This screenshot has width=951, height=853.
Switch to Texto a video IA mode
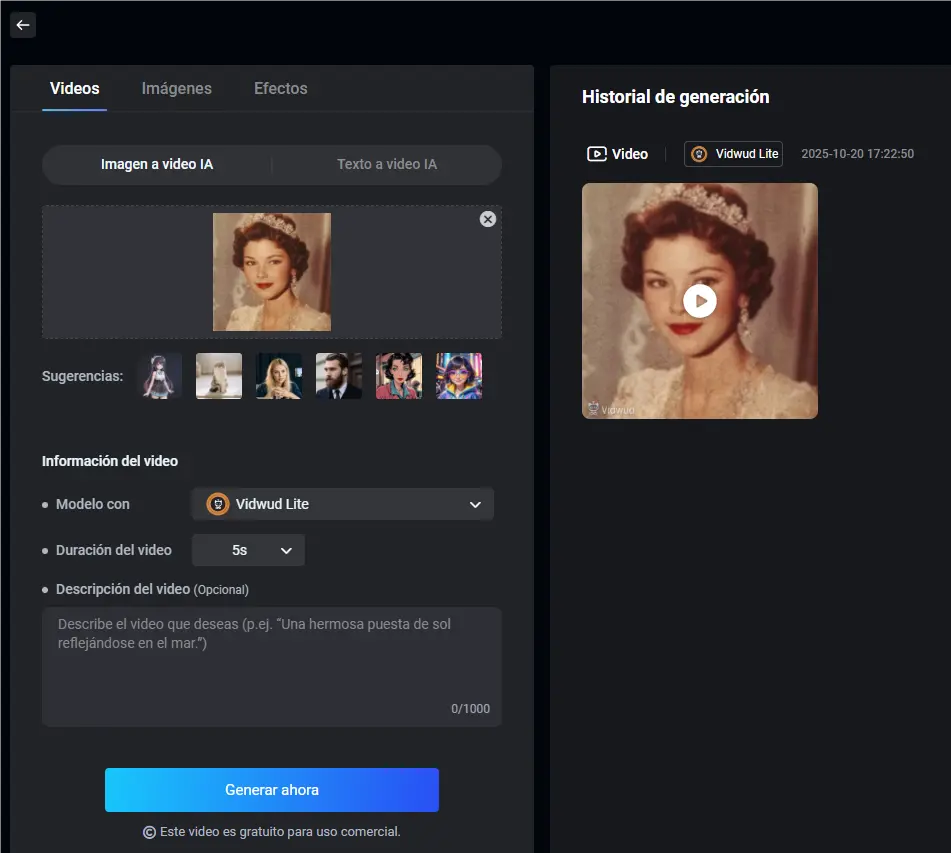387,164
